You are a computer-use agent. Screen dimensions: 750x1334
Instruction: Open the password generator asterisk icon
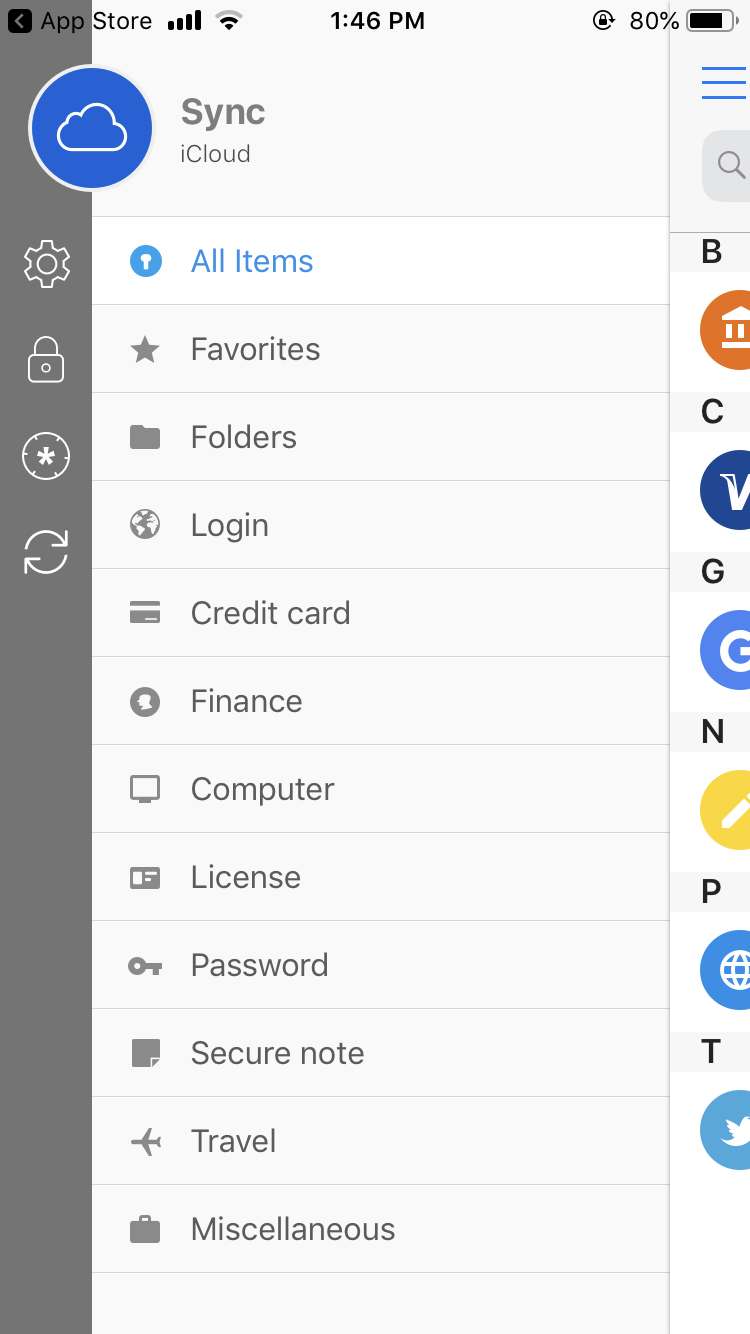(46, 456)
